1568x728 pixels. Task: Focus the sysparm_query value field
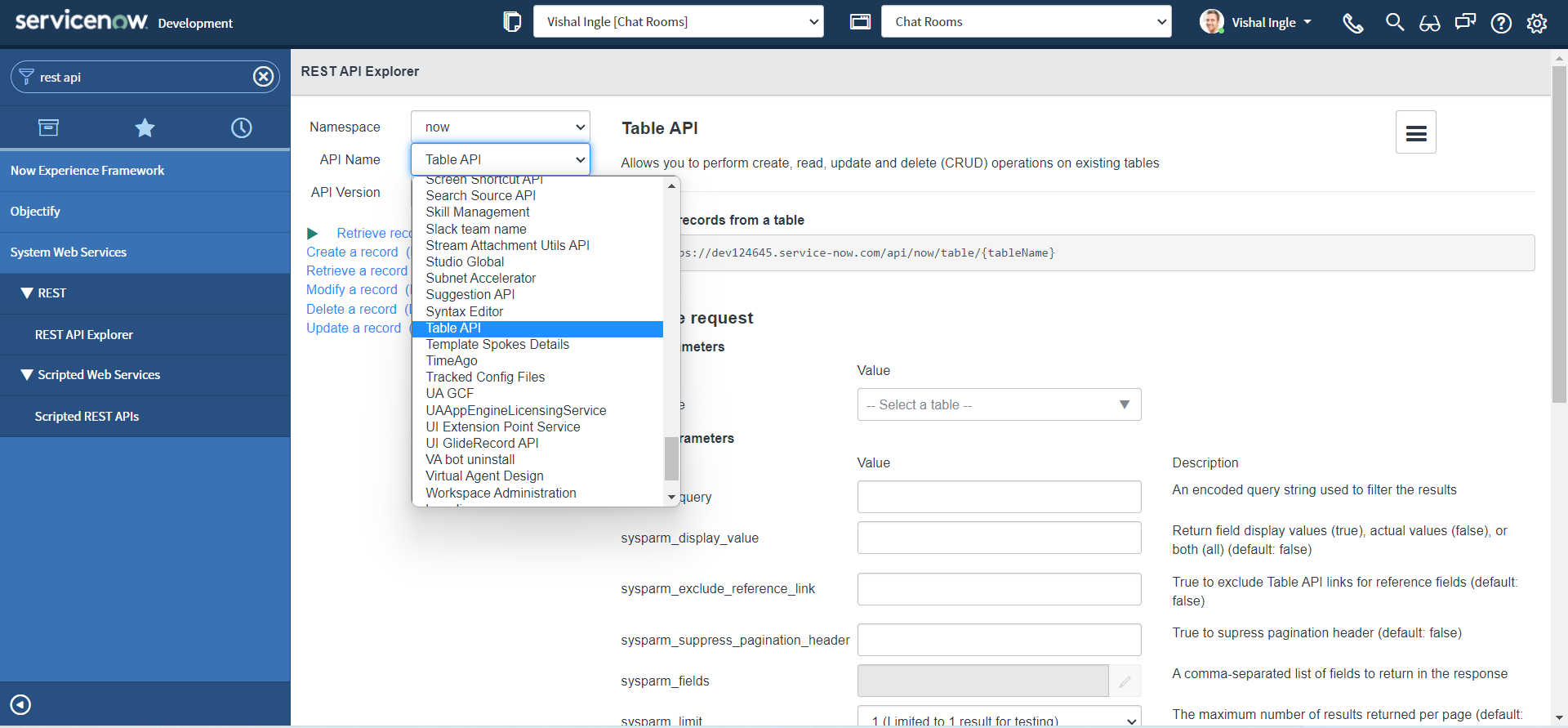[999, 497]
